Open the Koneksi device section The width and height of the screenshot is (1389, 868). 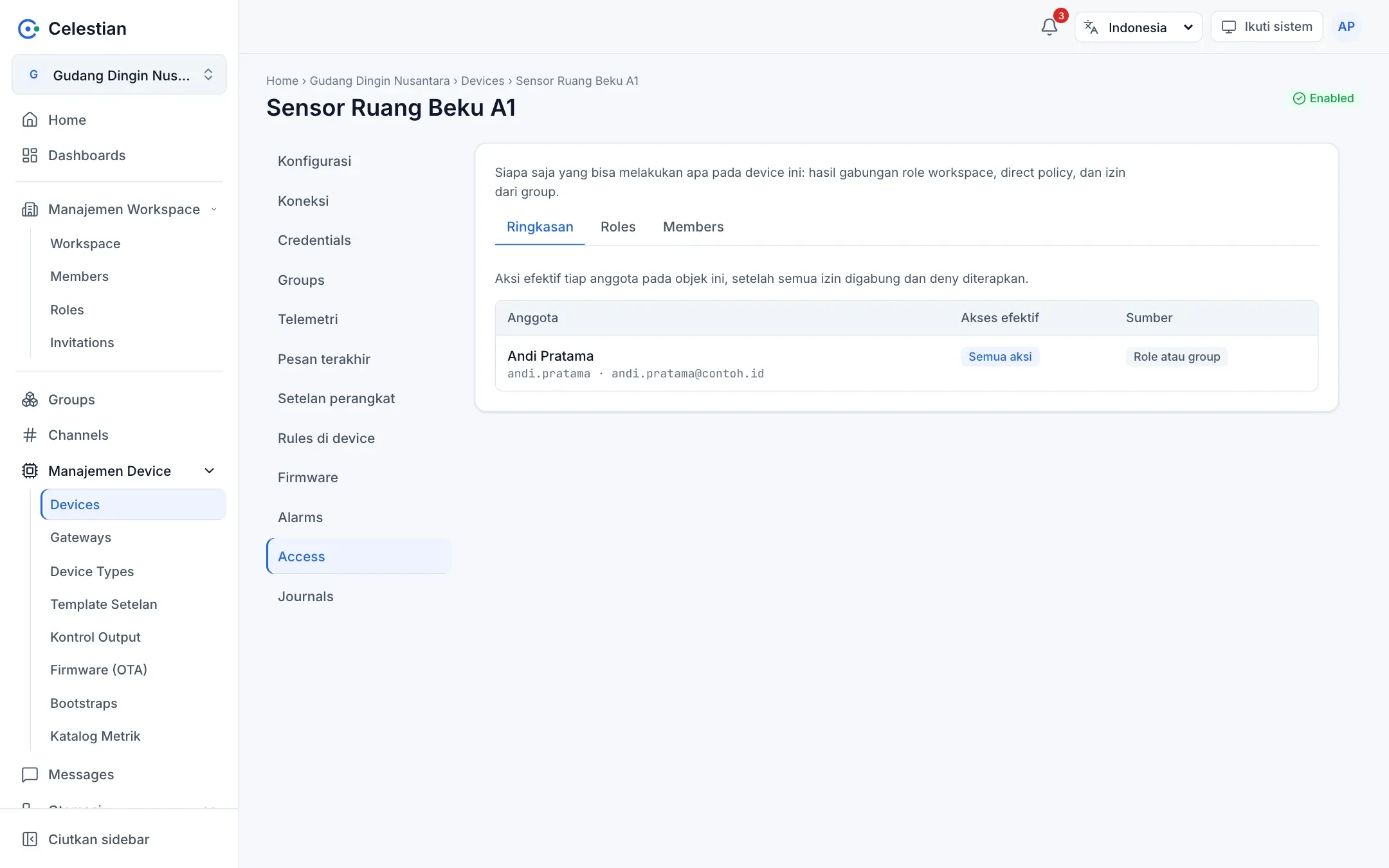(x=358, y=201)
